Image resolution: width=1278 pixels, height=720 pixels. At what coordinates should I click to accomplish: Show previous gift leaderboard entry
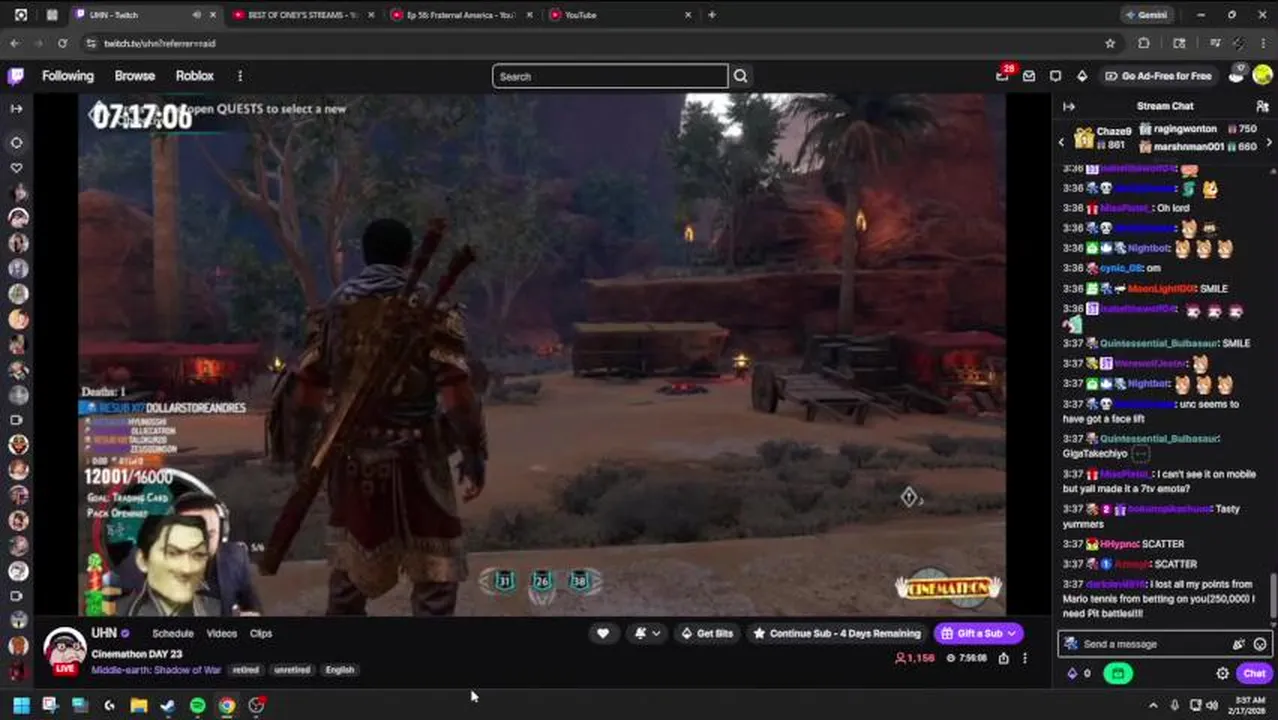click(1062, 143)
